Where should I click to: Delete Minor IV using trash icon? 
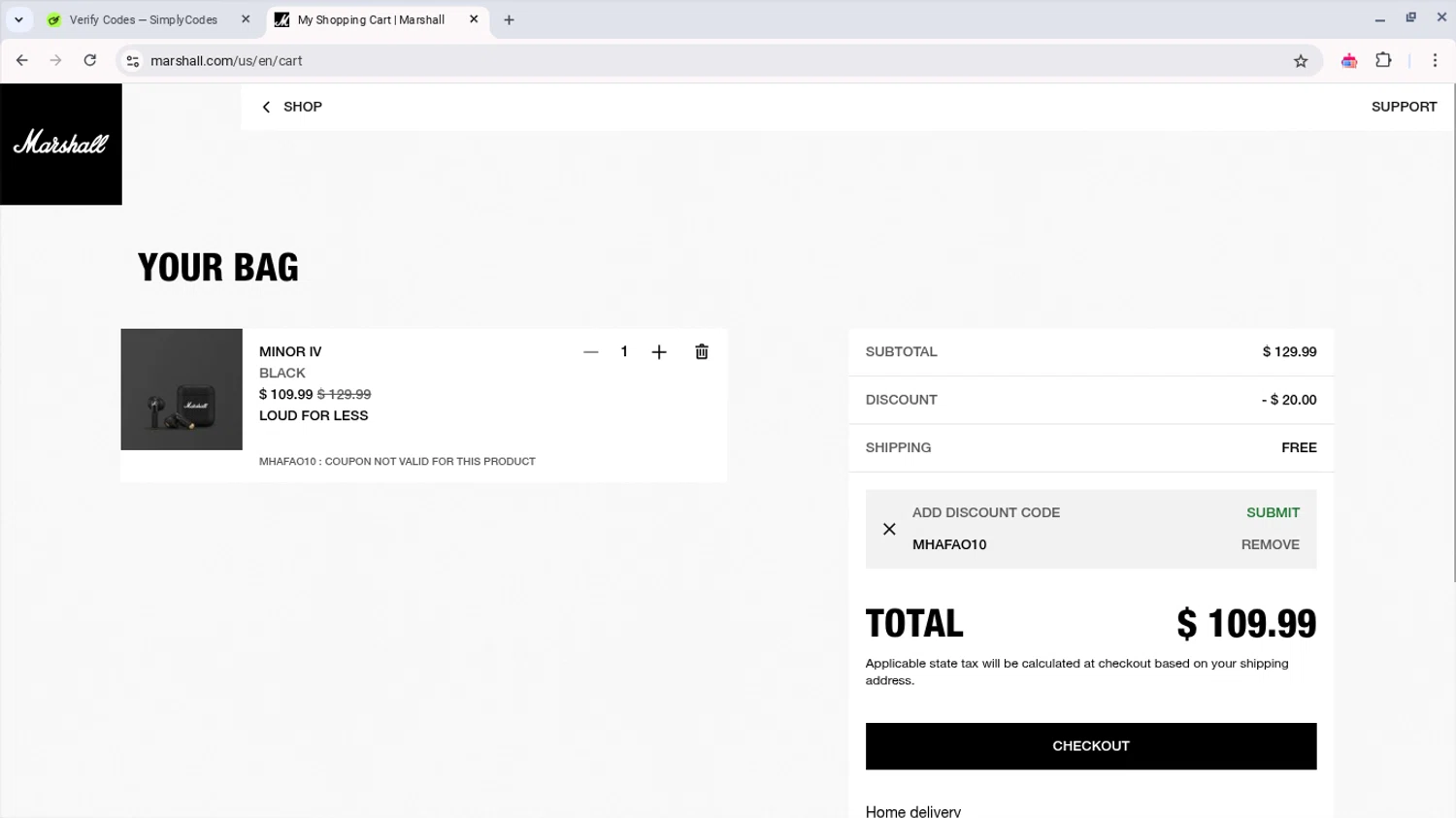coord(702,352)
